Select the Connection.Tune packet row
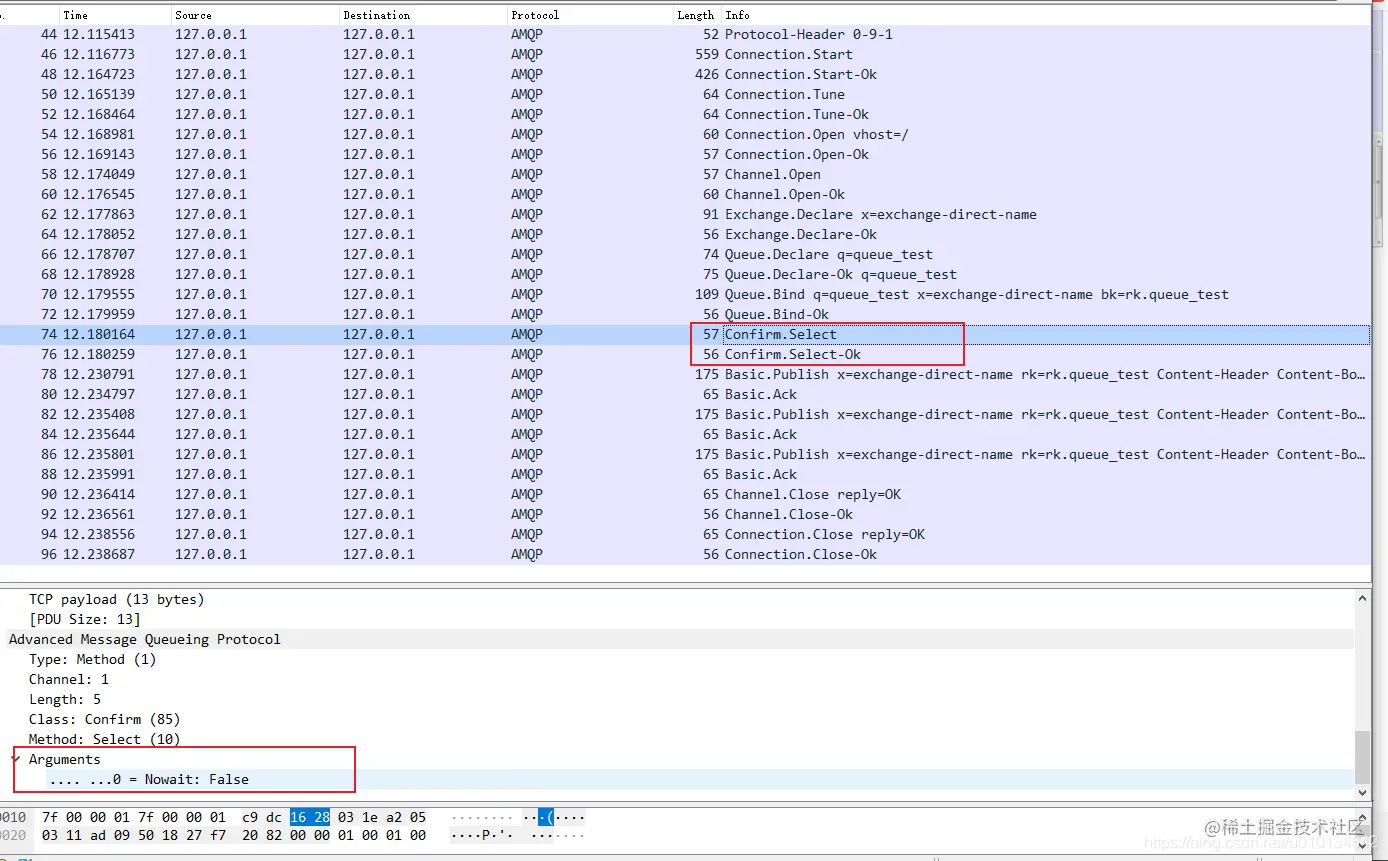This screenshot has width=1388, height=861. pos(685,94)
